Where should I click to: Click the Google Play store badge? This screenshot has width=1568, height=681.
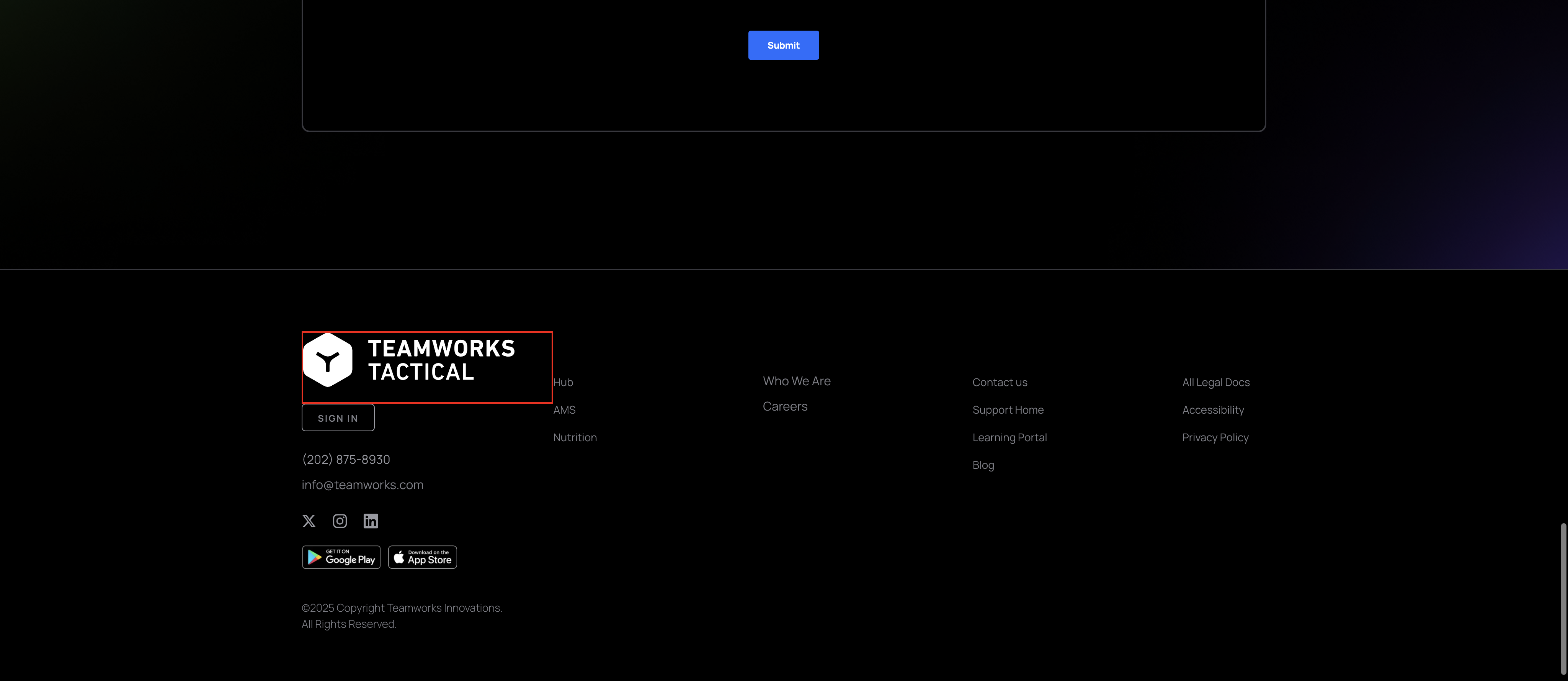tap(341, 557)
